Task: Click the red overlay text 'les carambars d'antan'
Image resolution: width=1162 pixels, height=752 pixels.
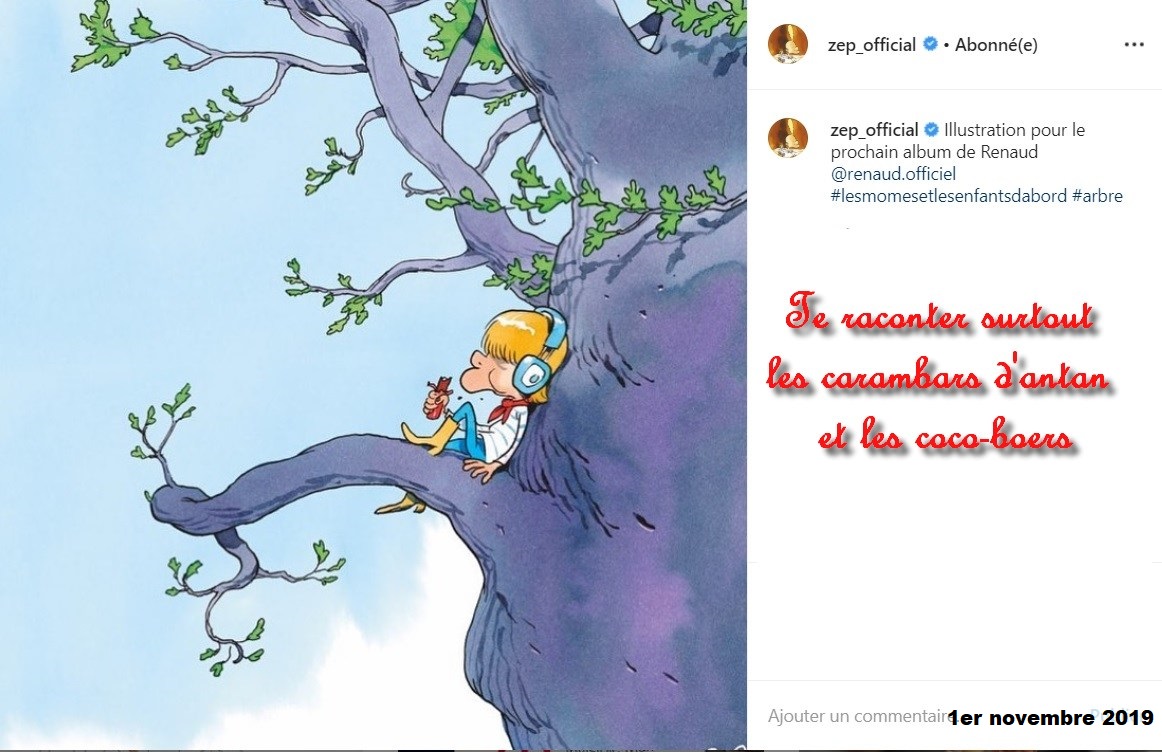Action: pyautogui.click(x=937, y=376)
